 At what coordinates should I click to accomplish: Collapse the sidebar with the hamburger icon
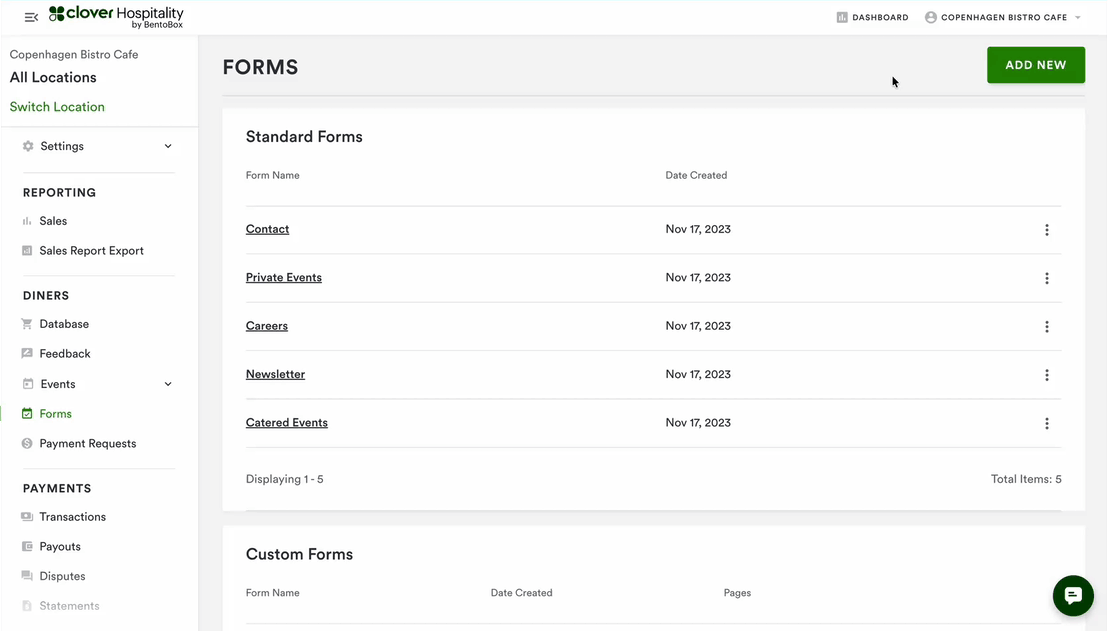click(x=31, y=17)
